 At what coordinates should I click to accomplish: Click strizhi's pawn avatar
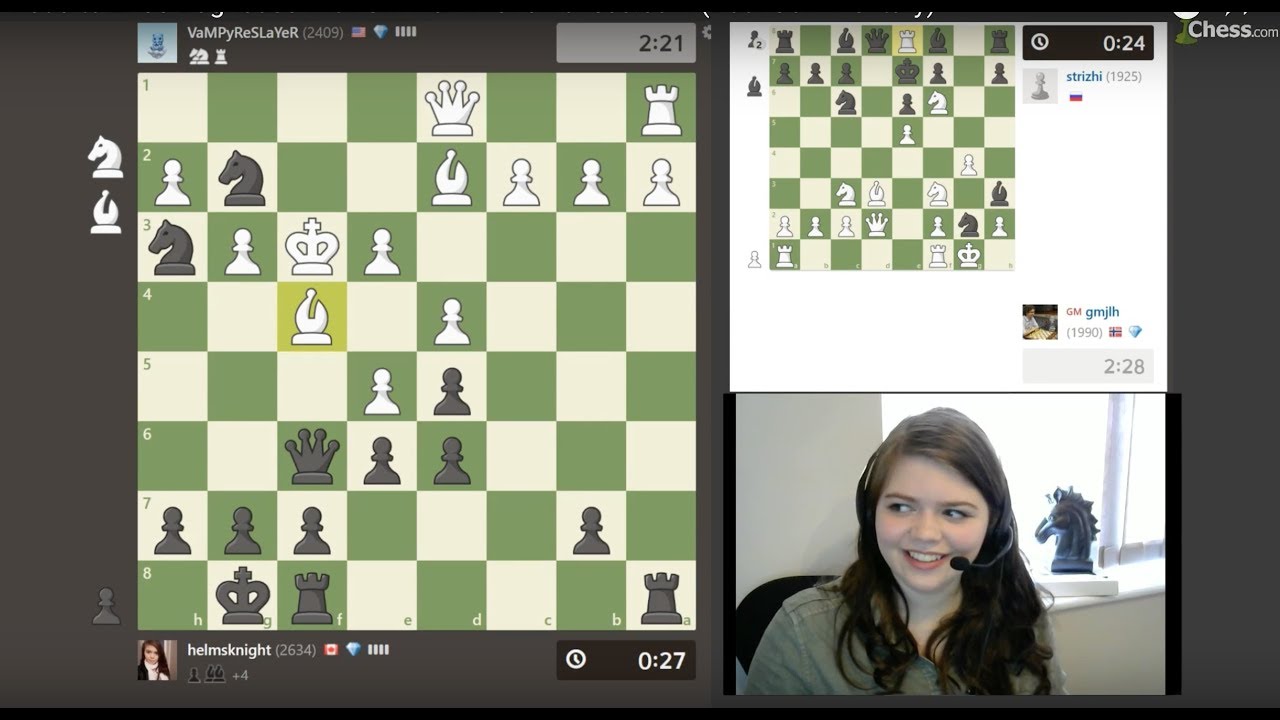[x=1040, y=86]
